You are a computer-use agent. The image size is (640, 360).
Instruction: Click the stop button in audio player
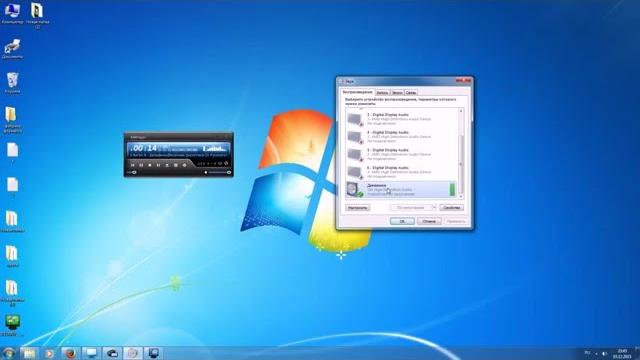(x=149, y=165)
